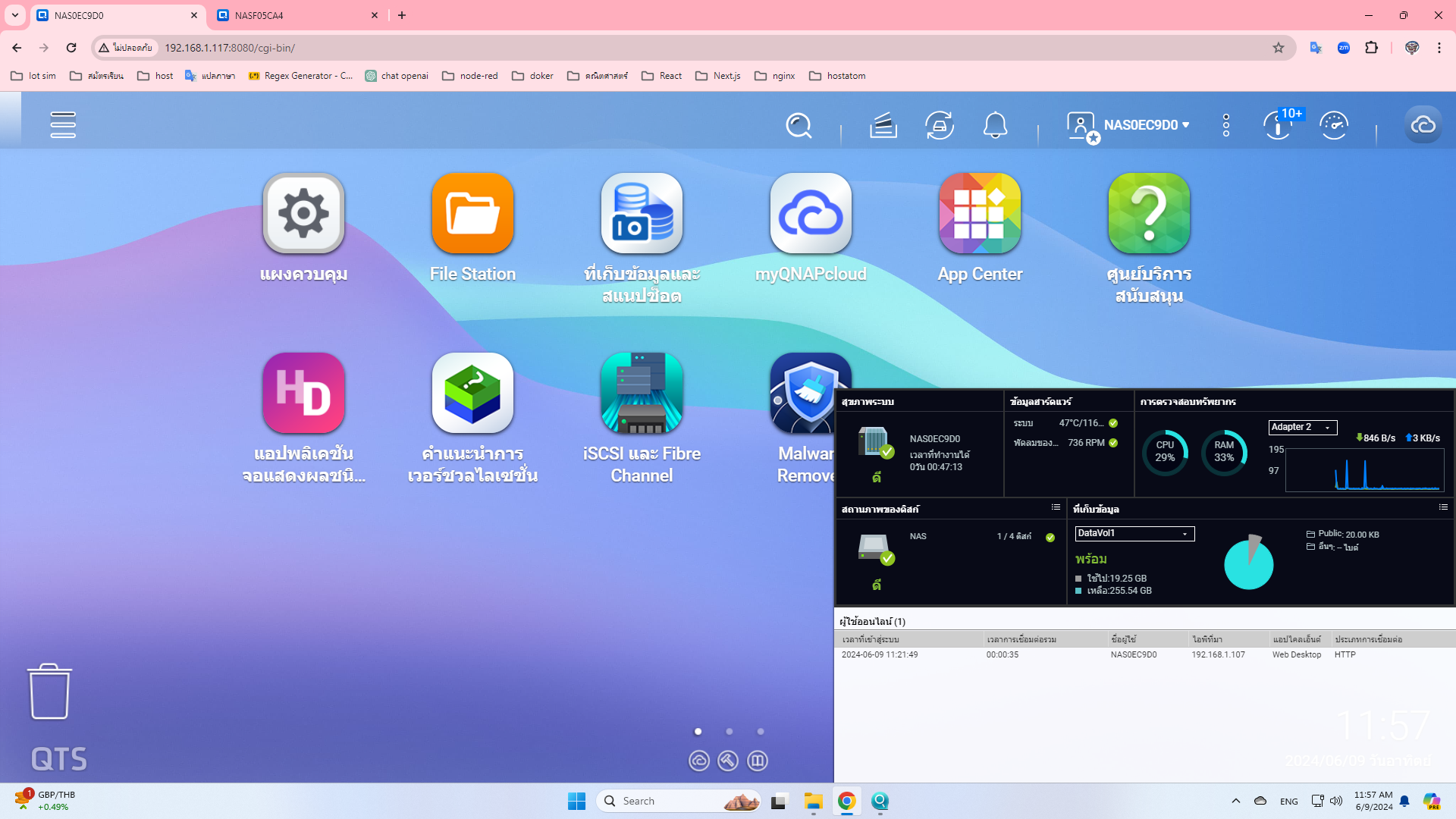Bookmark this page with the star

click(1279, 48)
